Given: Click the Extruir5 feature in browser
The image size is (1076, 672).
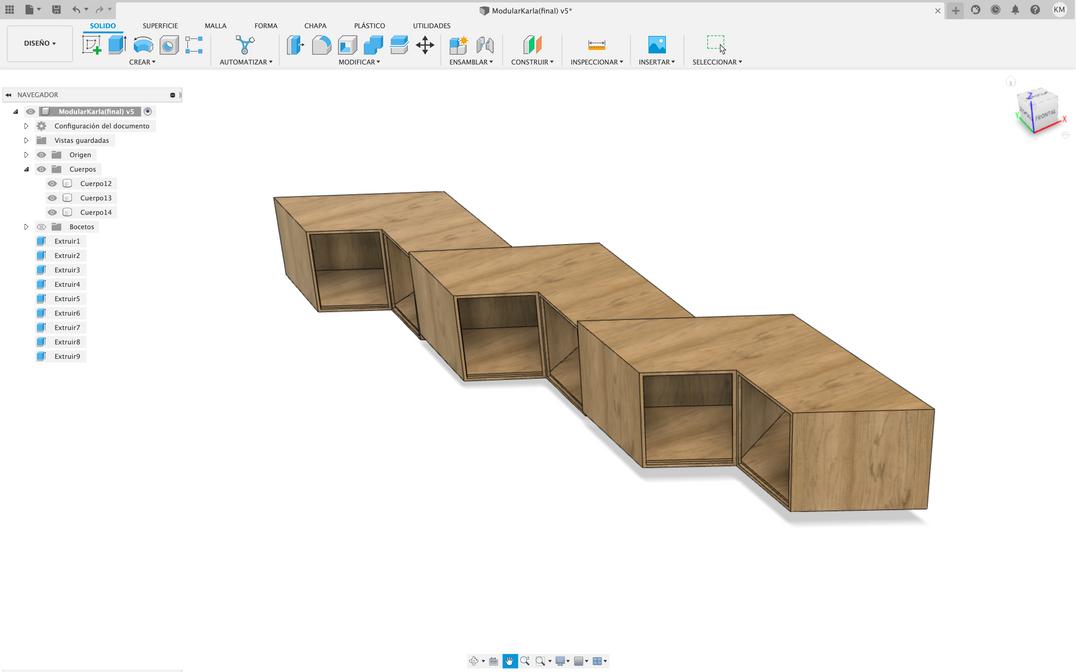Looking at the screenshot, I should click(67, 299).
